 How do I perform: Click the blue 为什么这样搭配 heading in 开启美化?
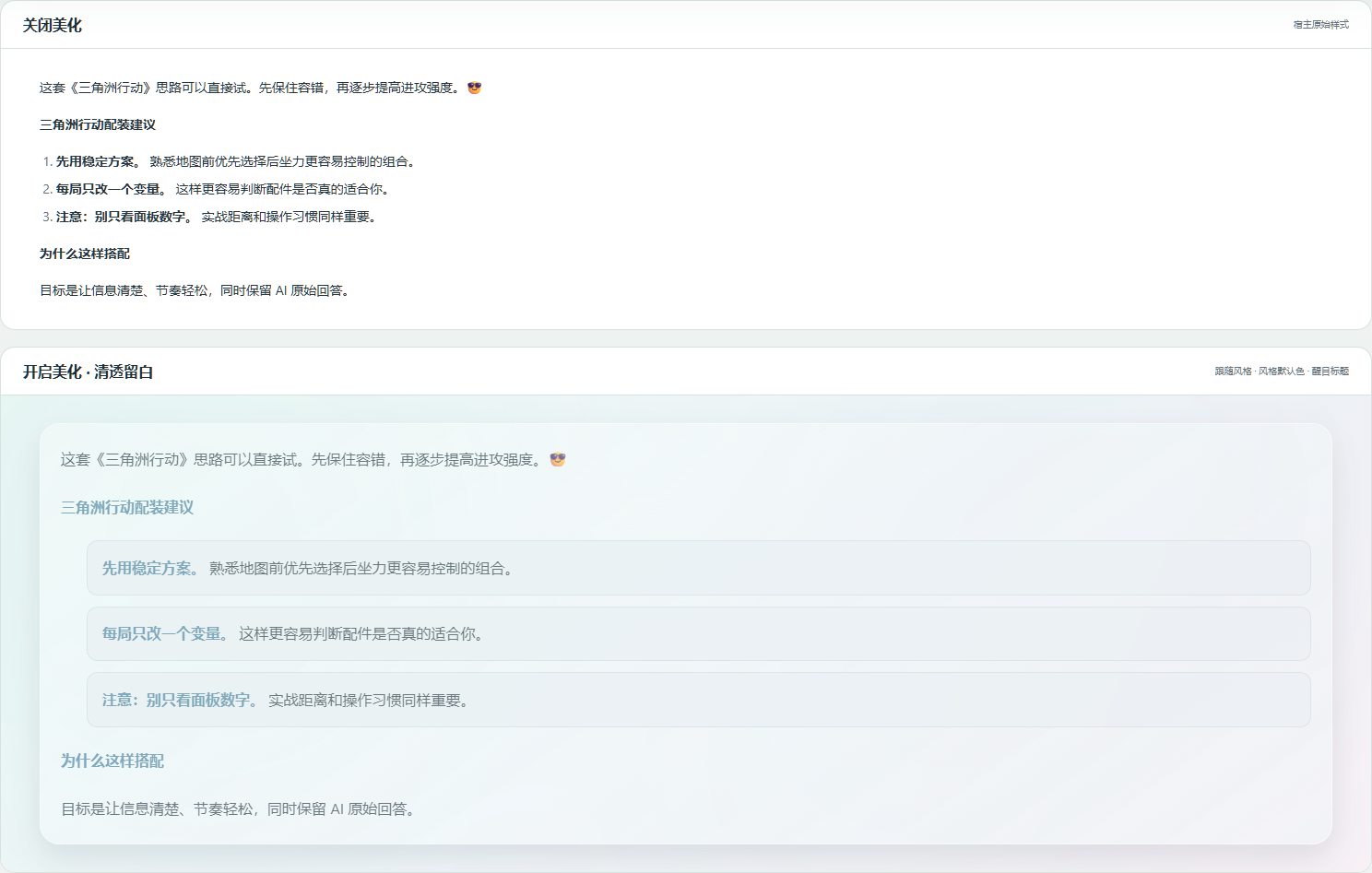[112, 761]
